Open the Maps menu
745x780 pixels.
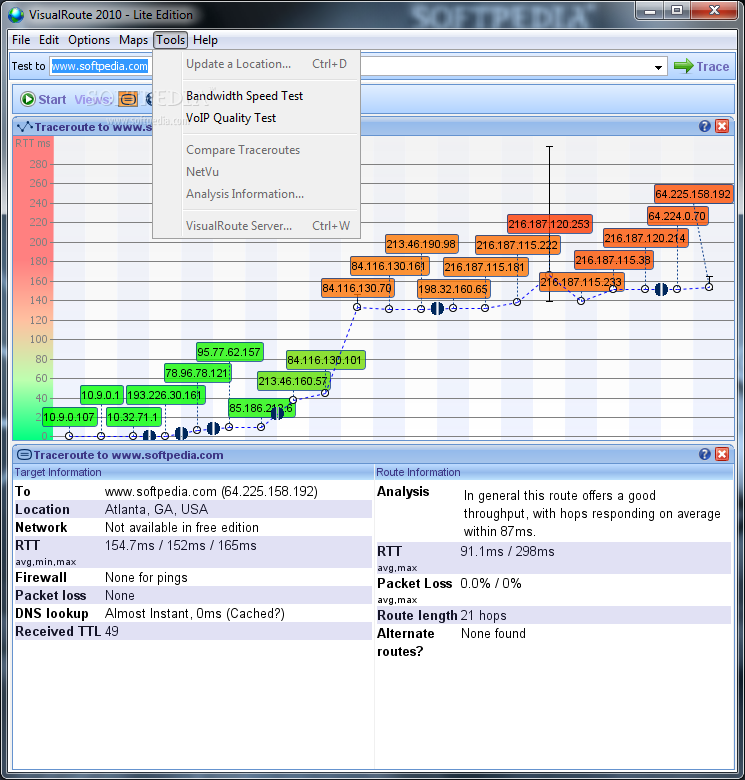[x=133, y=40]
